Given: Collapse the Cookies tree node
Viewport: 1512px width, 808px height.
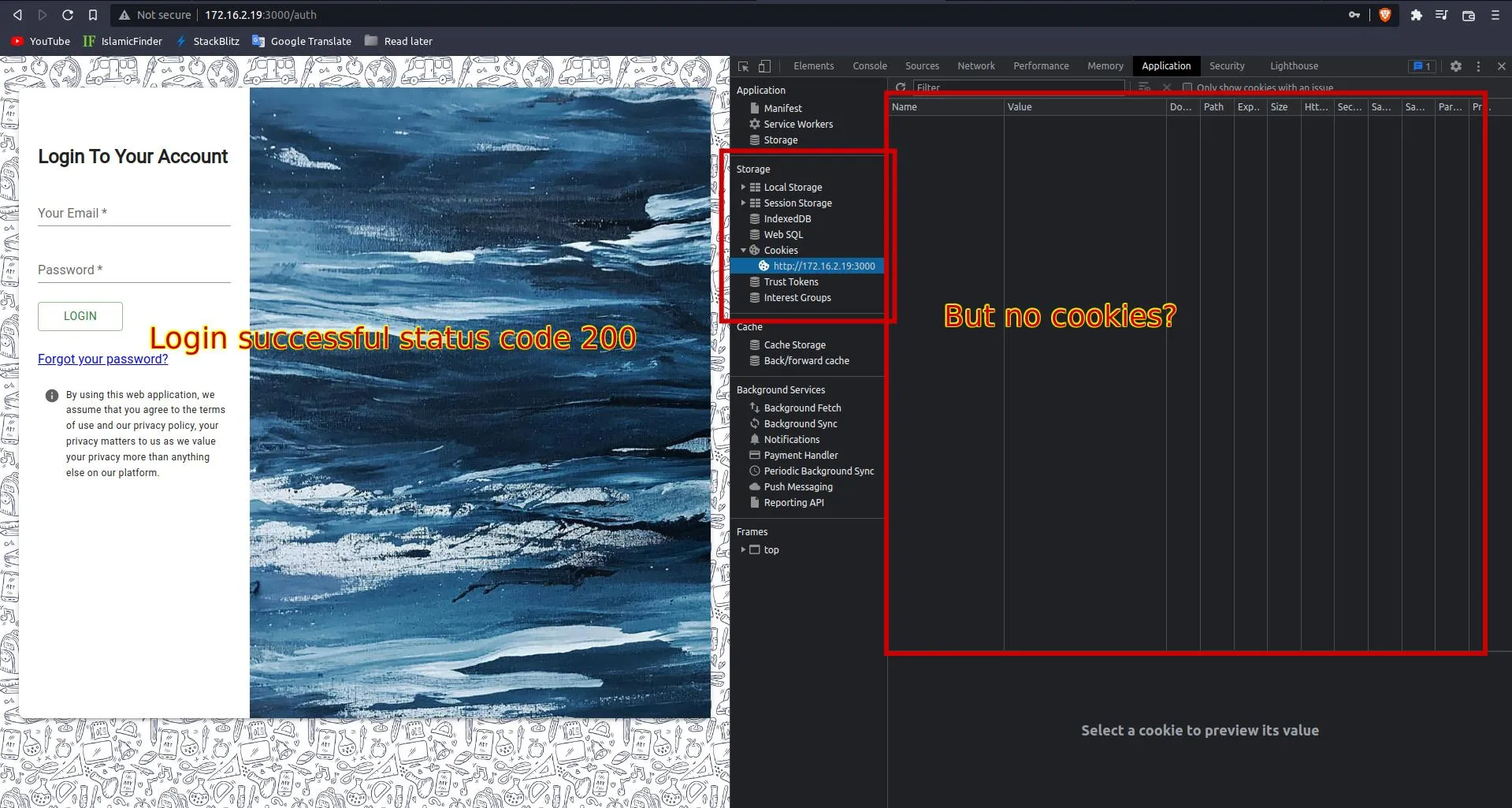Looking at the screenshot, I should tap(743, 250).
